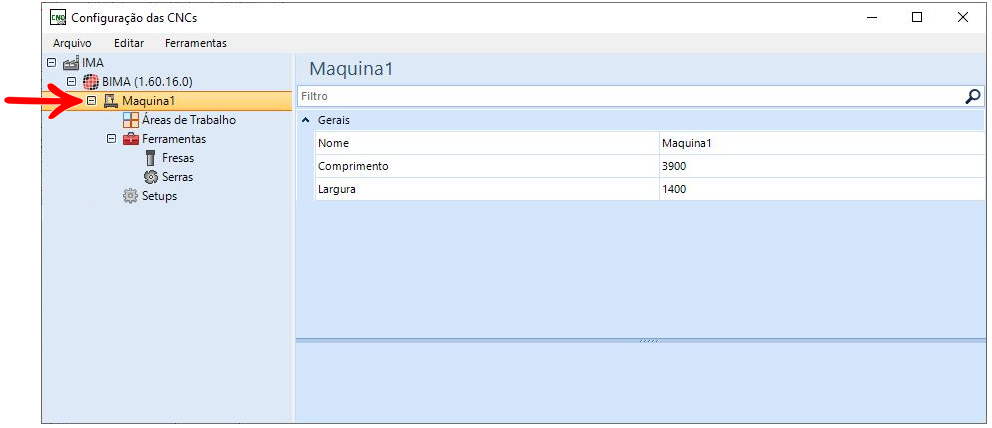Close the Configuração das CNCs window

[x=963, y=18]
